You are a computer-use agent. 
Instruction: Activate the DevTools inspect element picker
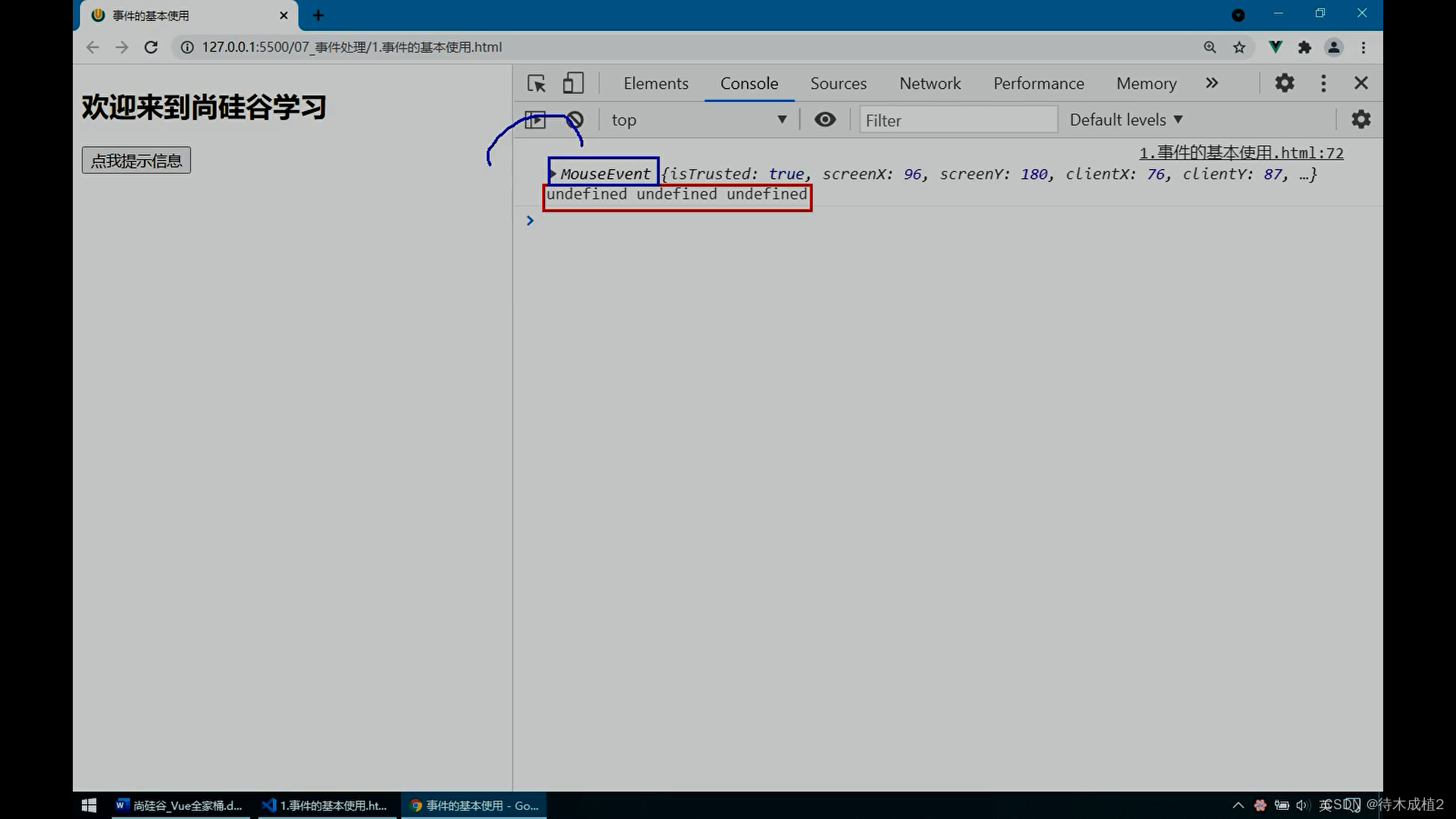tap(537, 83)
